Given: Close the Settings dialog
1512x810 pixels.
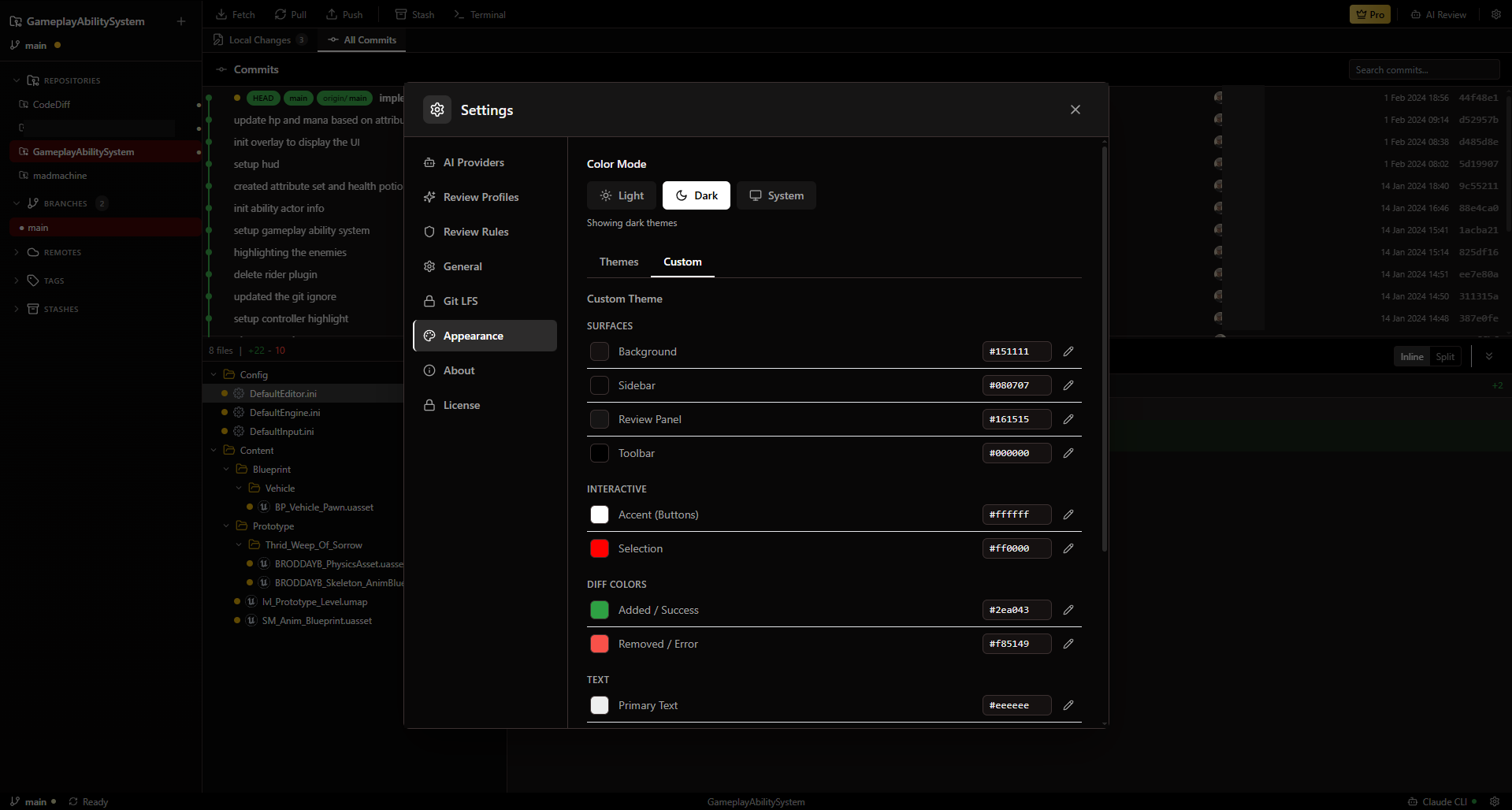Looking at the screenshot, I should point(1075,110).
